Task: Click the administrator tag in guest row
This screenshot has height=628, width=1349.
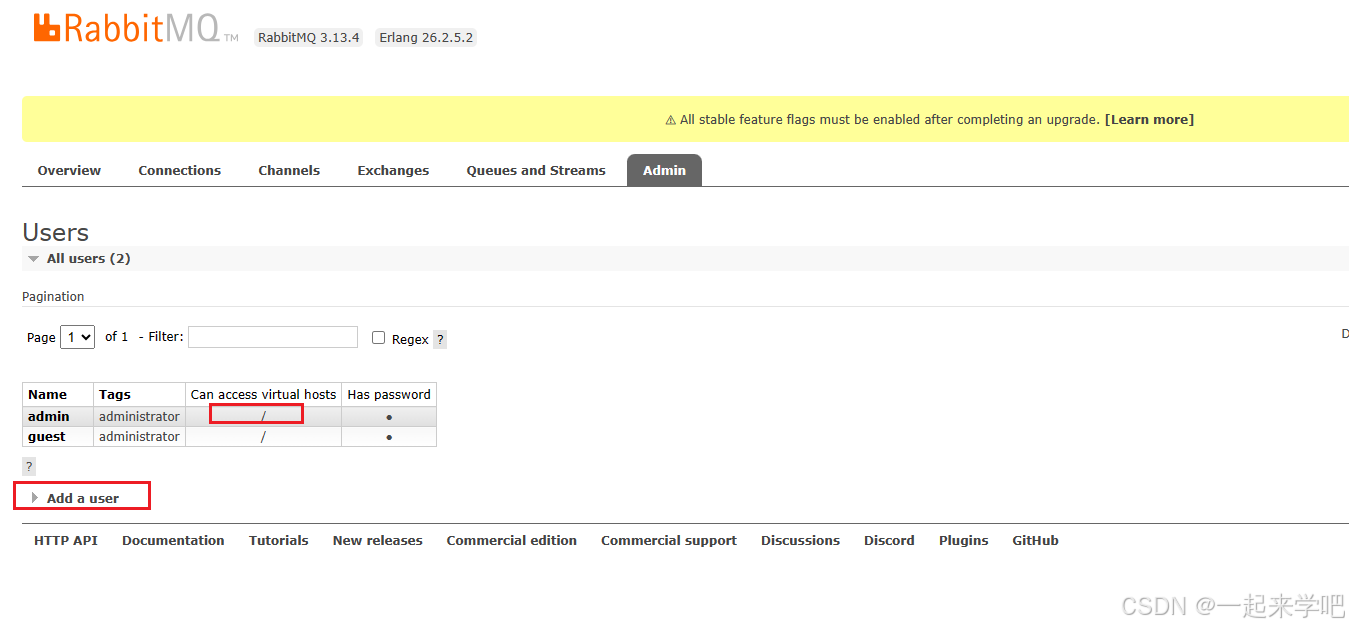Action: (139, 437)
